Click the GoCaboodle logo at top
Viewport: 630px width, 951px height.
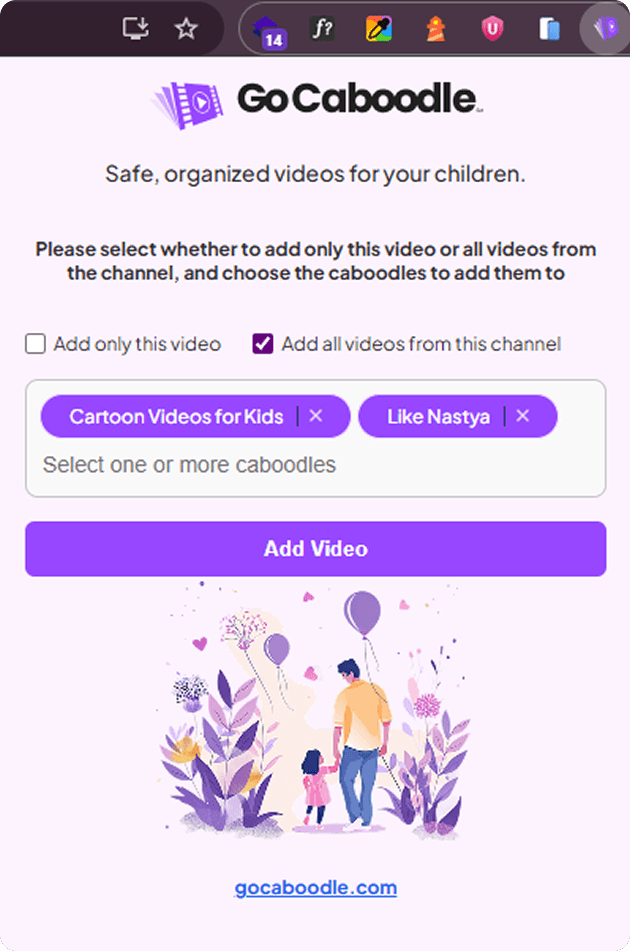point(316,100)
